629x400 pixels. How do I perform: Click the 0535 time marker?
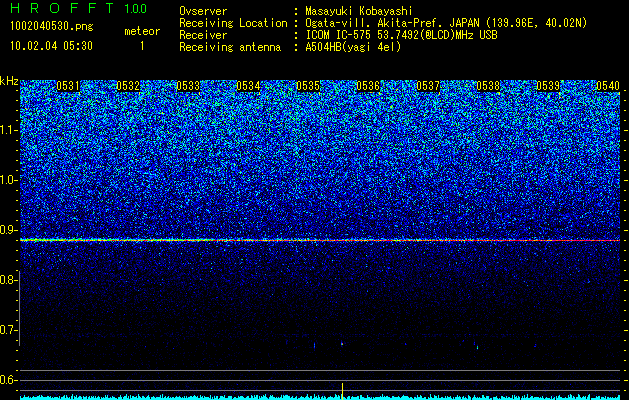tap(308, 86)
